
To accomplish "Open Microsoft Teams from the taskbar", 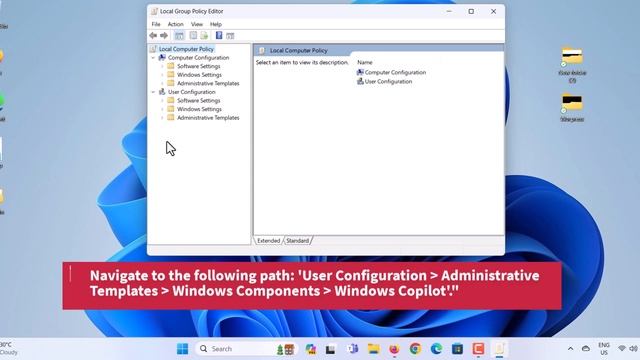I will click(x=353, y=349).
